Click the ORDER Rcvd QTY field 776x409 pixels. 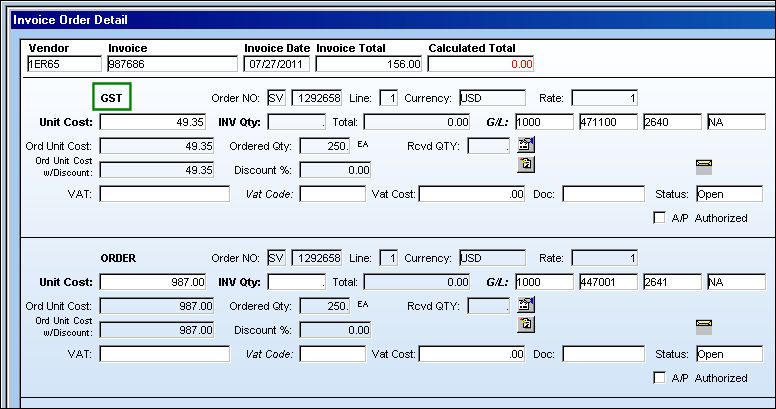[488, 306]
